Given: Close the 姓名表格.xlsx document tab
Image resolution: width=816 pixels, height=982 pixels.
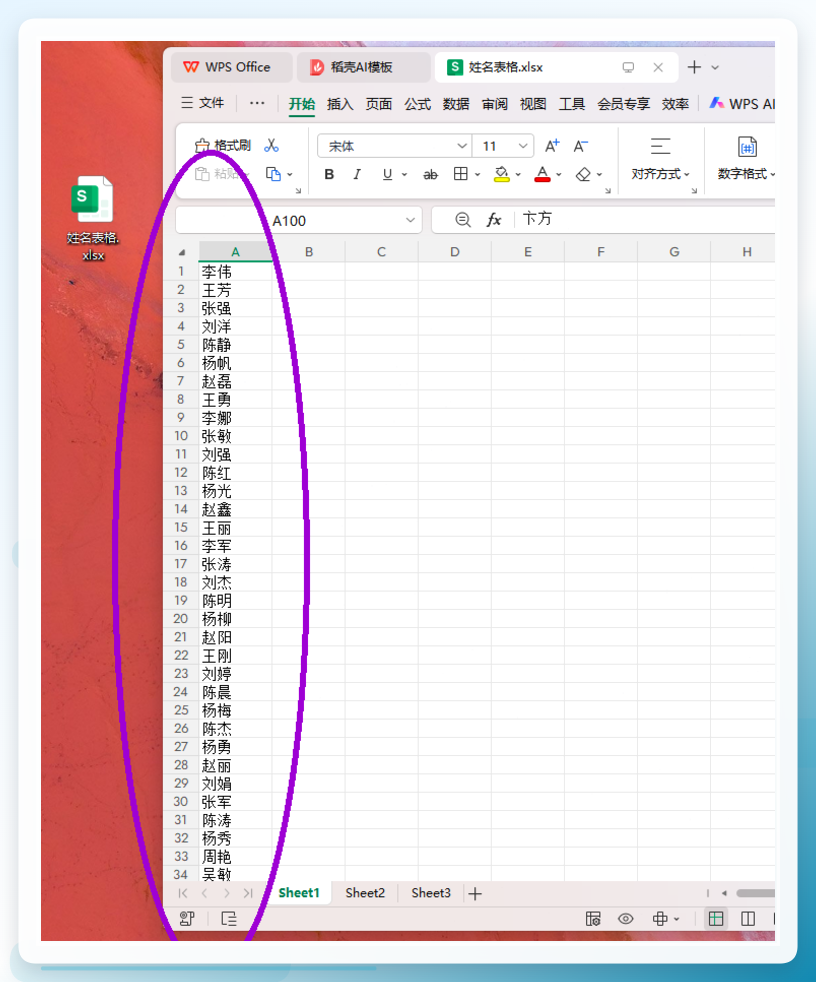Looking at the screenshot, I should [658, 67].
